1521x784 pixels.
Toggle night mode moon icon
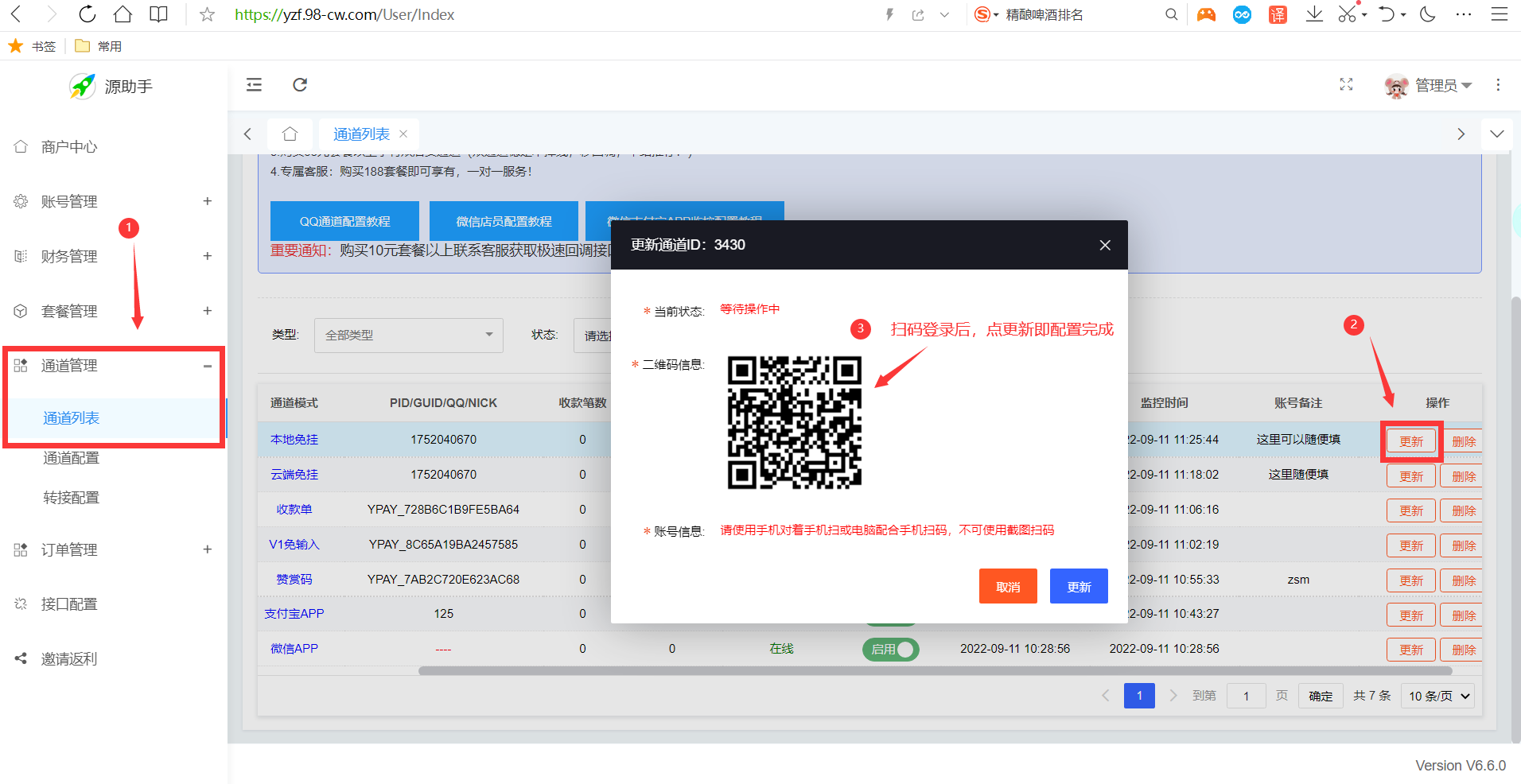[x=1428, y=14]
